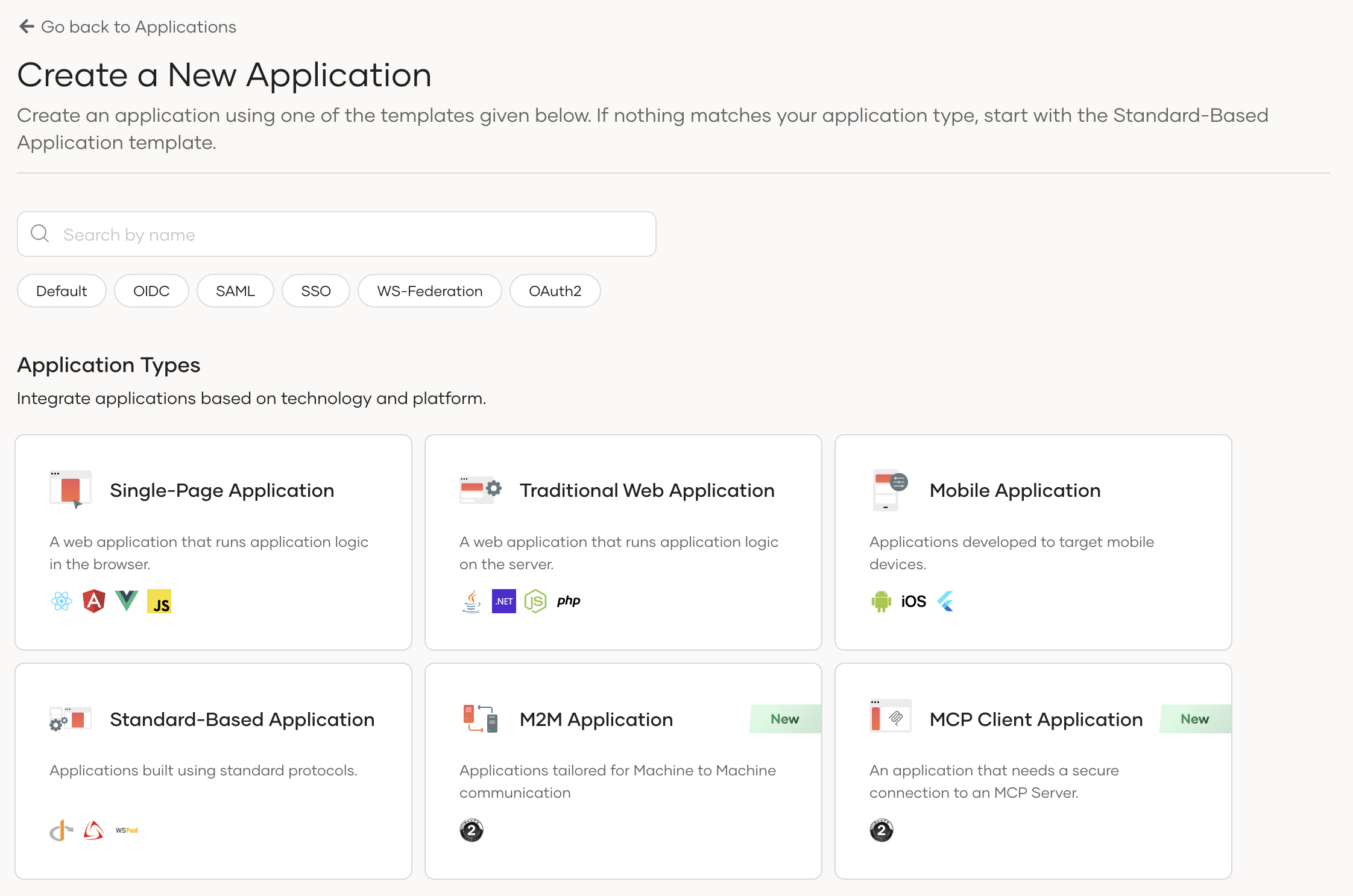
Task: Select the Node.js icon
Action: pyautogui.click(x=536, y=601)
